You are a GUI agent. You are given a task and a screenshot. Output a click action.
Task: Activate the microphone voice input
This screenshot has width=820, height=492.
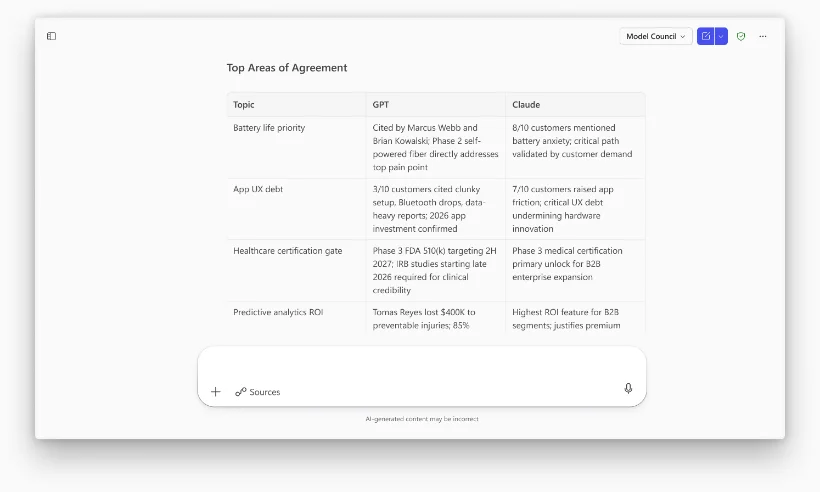coord(628,388)
